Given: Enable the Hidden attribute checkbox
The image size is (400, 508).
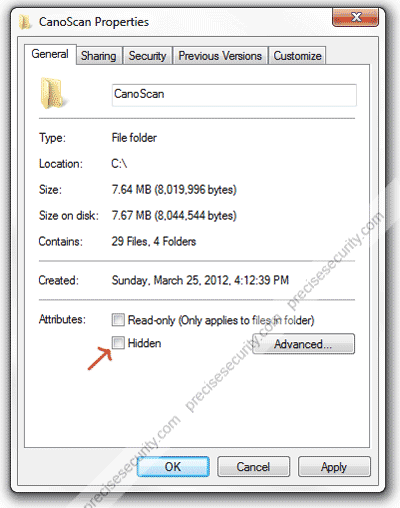Looking at the screenshot, I should tap(118, 343).
